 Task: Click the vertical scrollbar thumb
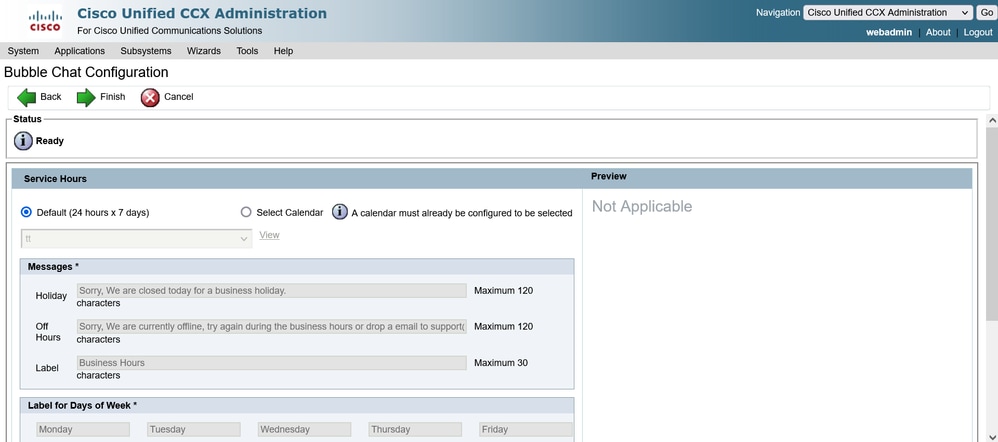(x=992, y=226)
